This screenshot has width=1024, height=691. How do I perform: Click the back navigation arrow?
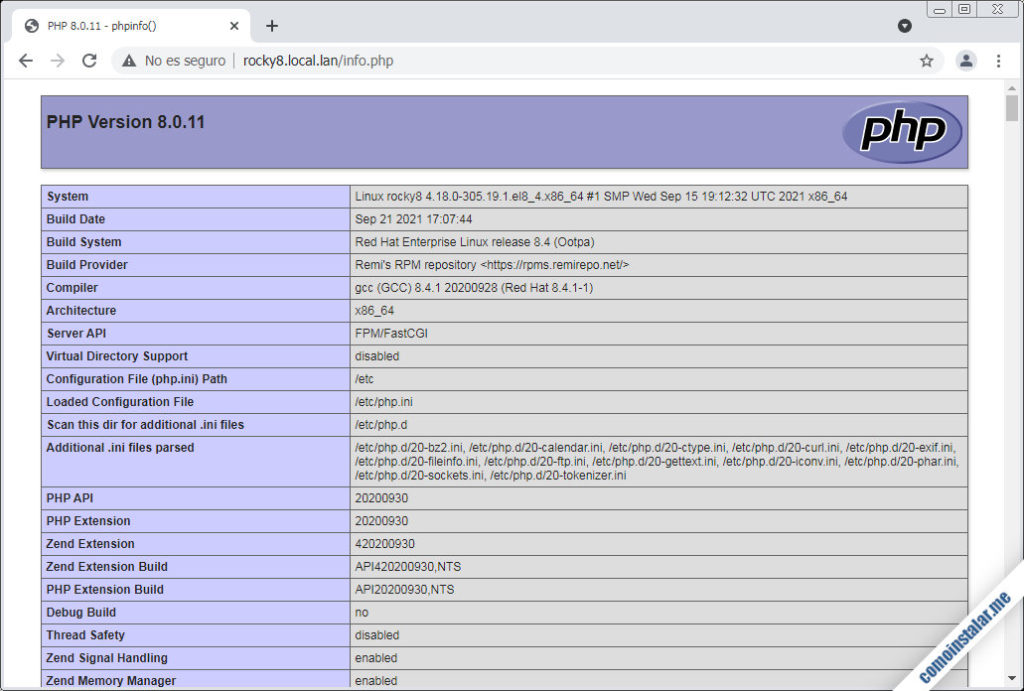26,60
